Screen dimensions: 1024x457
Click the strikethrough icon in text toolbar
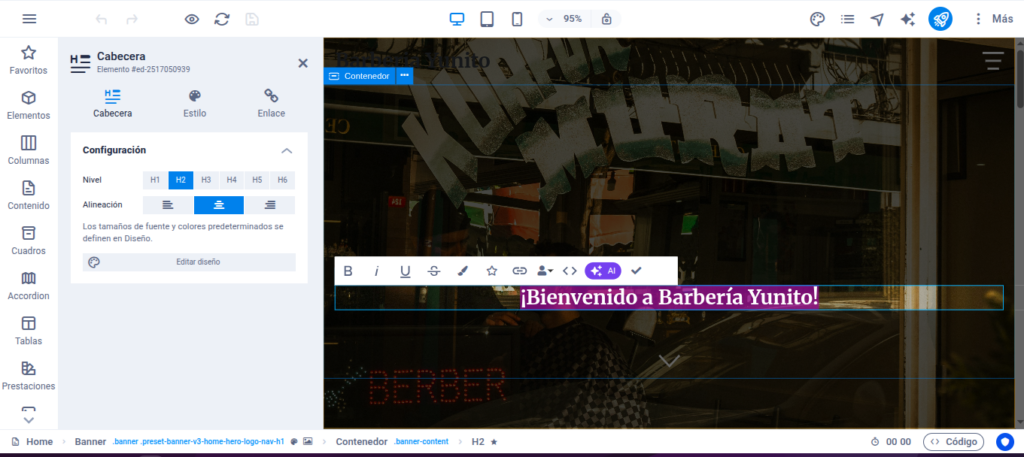[434, 271]
